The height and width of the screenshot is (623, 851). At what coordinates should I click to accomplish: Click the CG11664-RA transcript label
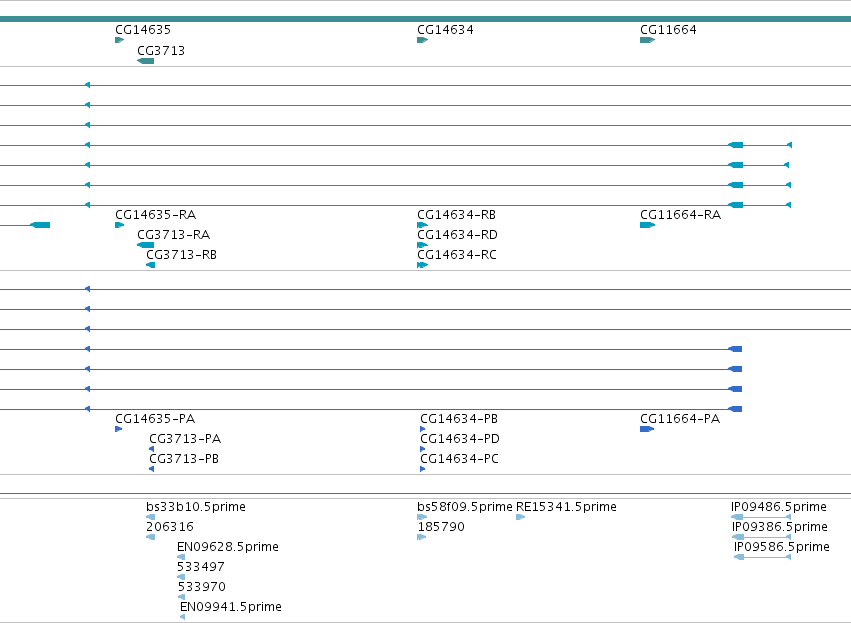(x=680, y=215)
